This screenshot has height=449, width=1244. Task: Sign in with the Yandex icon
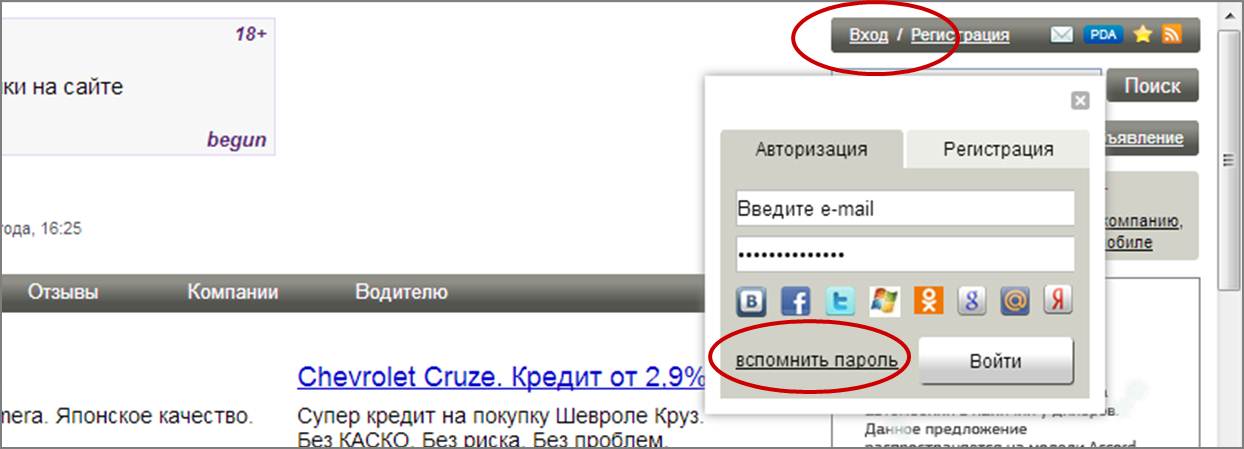click(x=1059, y=301)
